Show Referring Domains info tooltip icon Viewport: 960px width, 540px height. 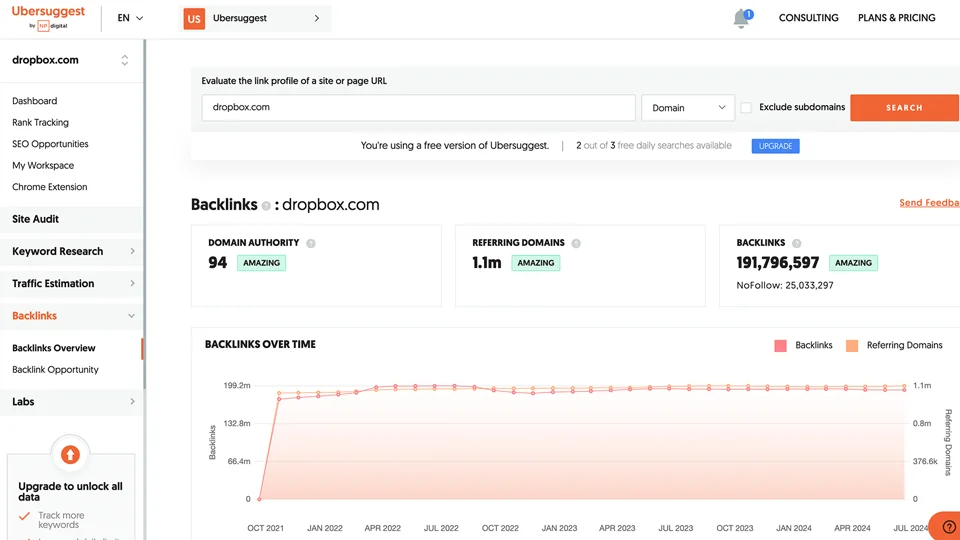576,243
